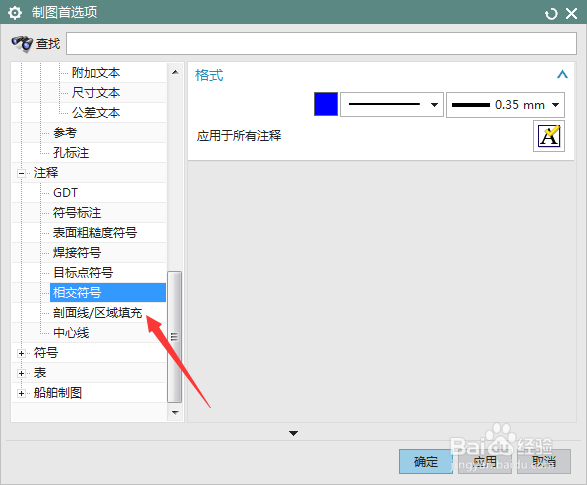Screen dimensions: 587x485
Task: Select 中心线 in the tree
Action: point(71,333)
